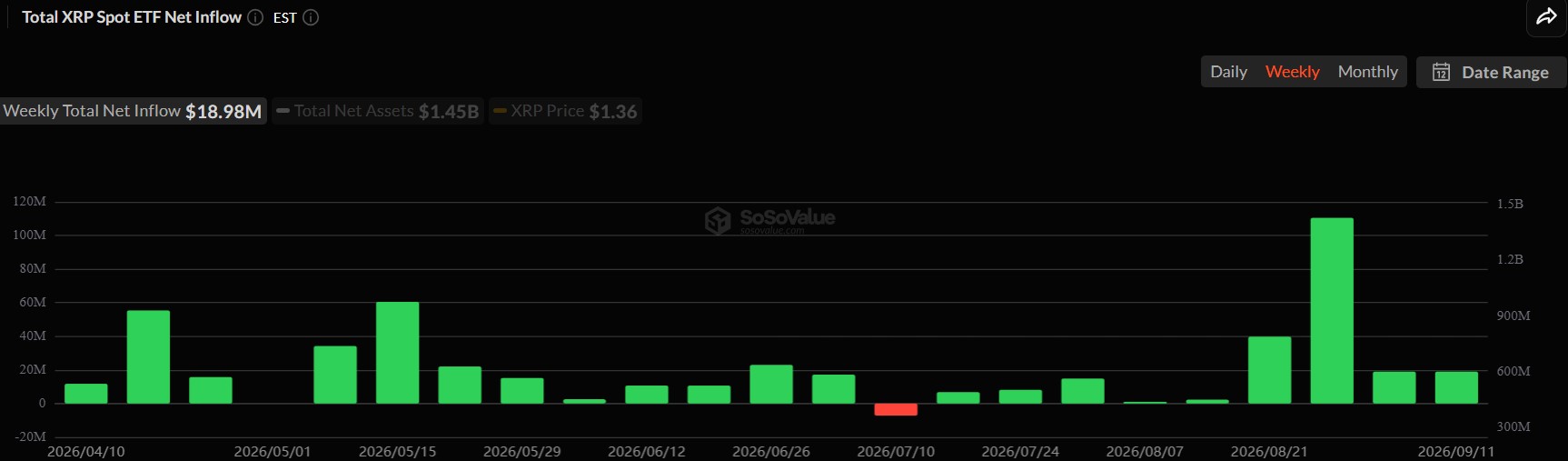
Task: Click the chart title Total XRP Spot ETF Net Inflow
Action: pos(132,17)
